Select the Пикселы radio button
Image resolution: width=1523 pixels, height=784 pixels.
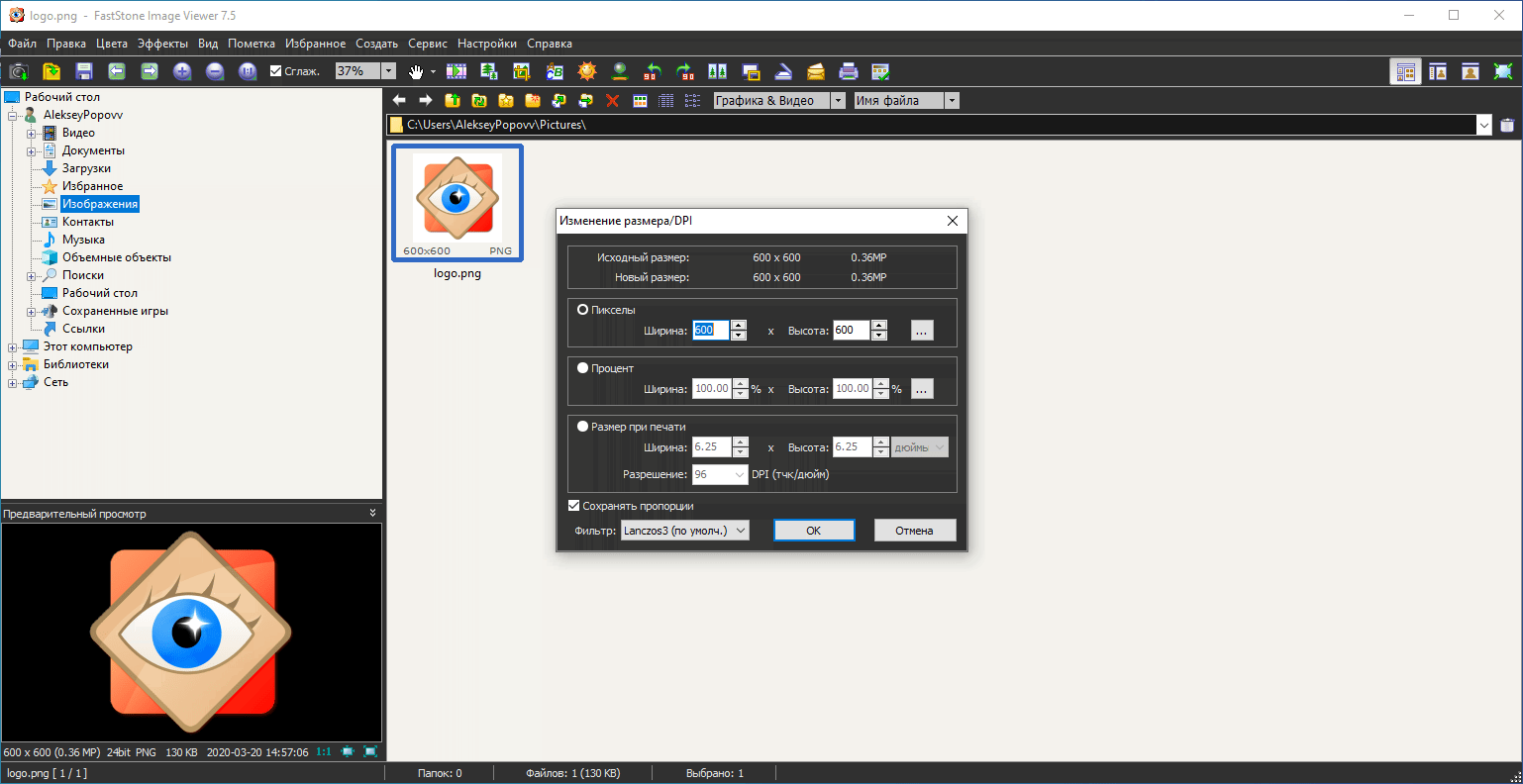pos(582,310)
